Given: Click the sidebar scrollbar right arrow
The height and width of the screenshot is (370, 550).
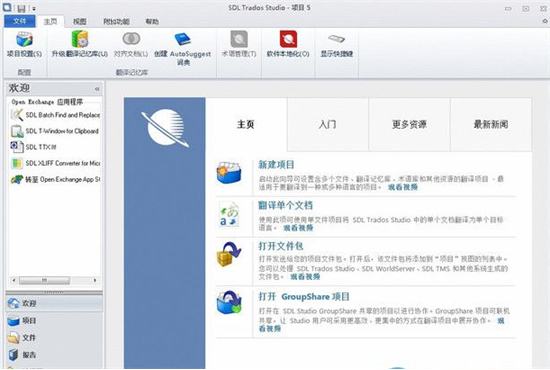Looking at the screenshot, I should (95, 281).
